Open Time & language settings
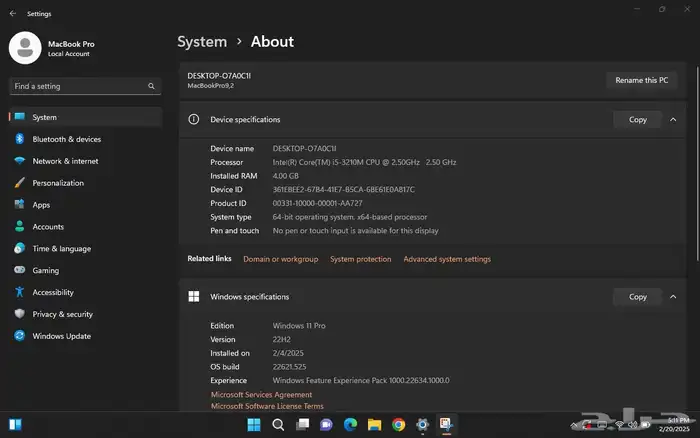The height and width of the screenshot is (438, 700). pos(61,249)
